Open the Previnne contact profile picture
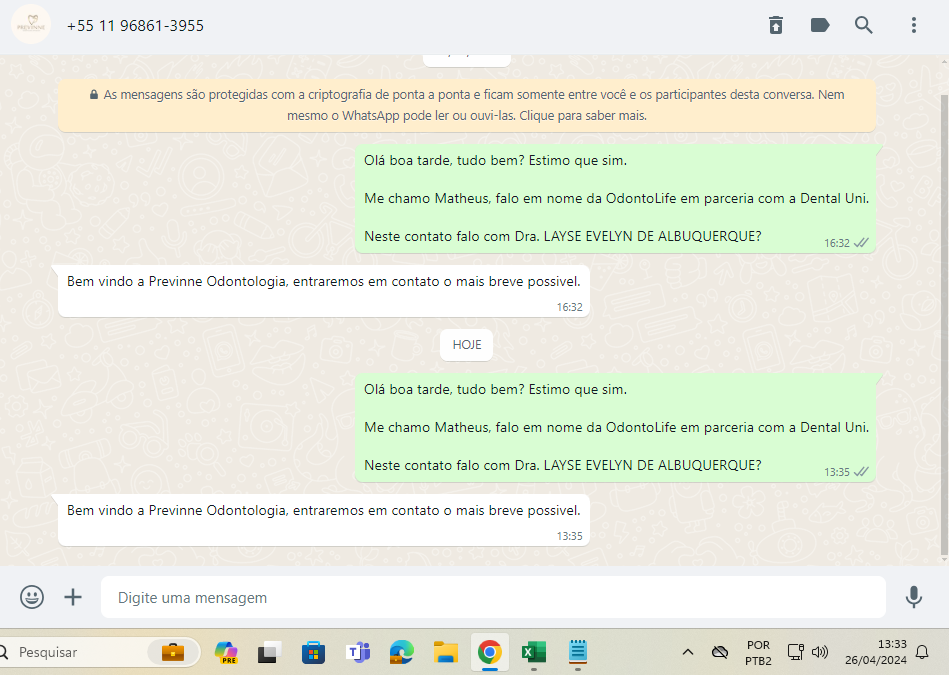The image size is (949, 675). pyautogui.click(x=31, y=25)
